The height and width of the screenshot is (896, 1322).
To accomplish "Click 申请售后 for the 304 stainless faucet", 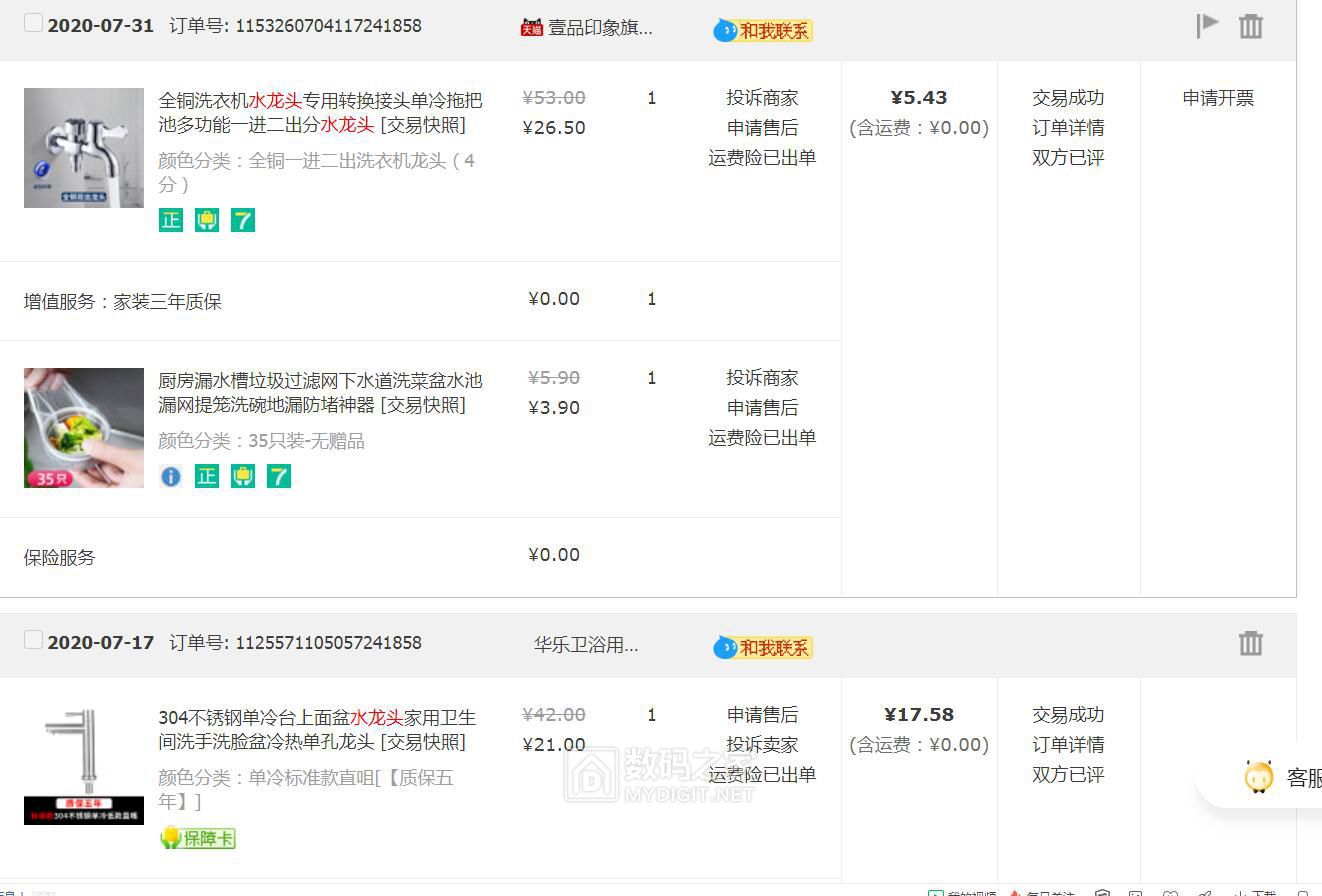I will tap(762, 715).
